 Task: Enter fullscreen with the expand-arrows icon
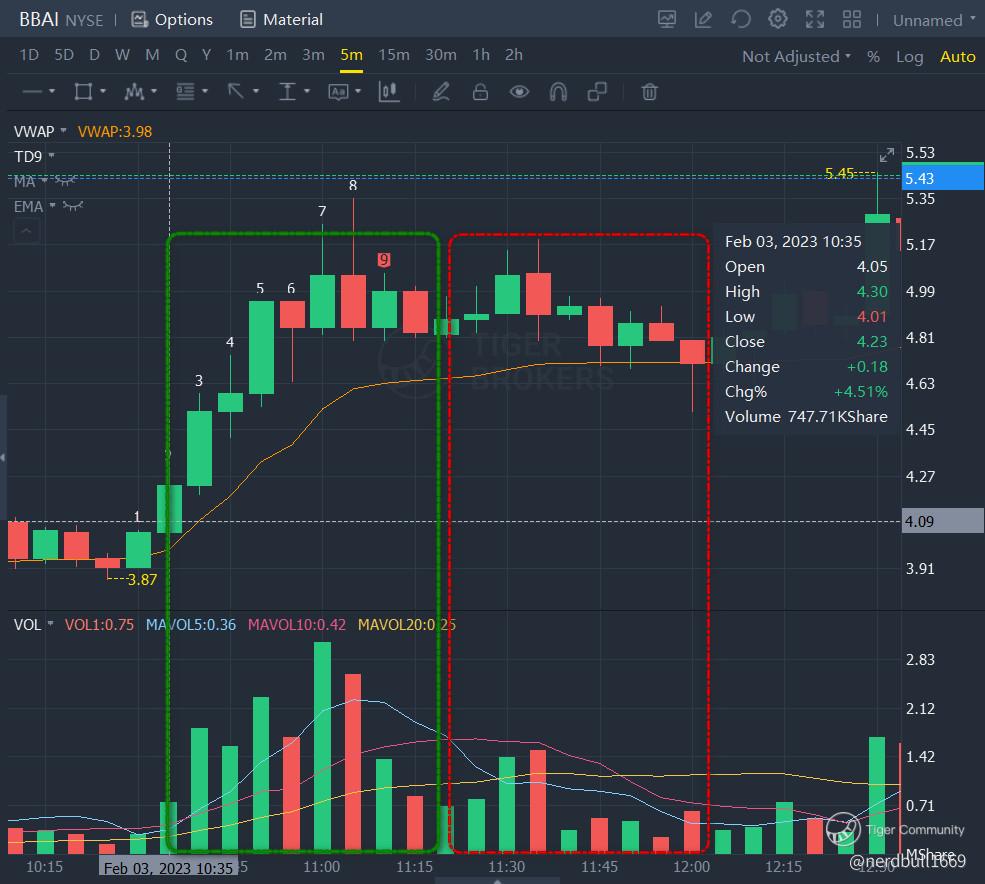click(x=815, y=19)
